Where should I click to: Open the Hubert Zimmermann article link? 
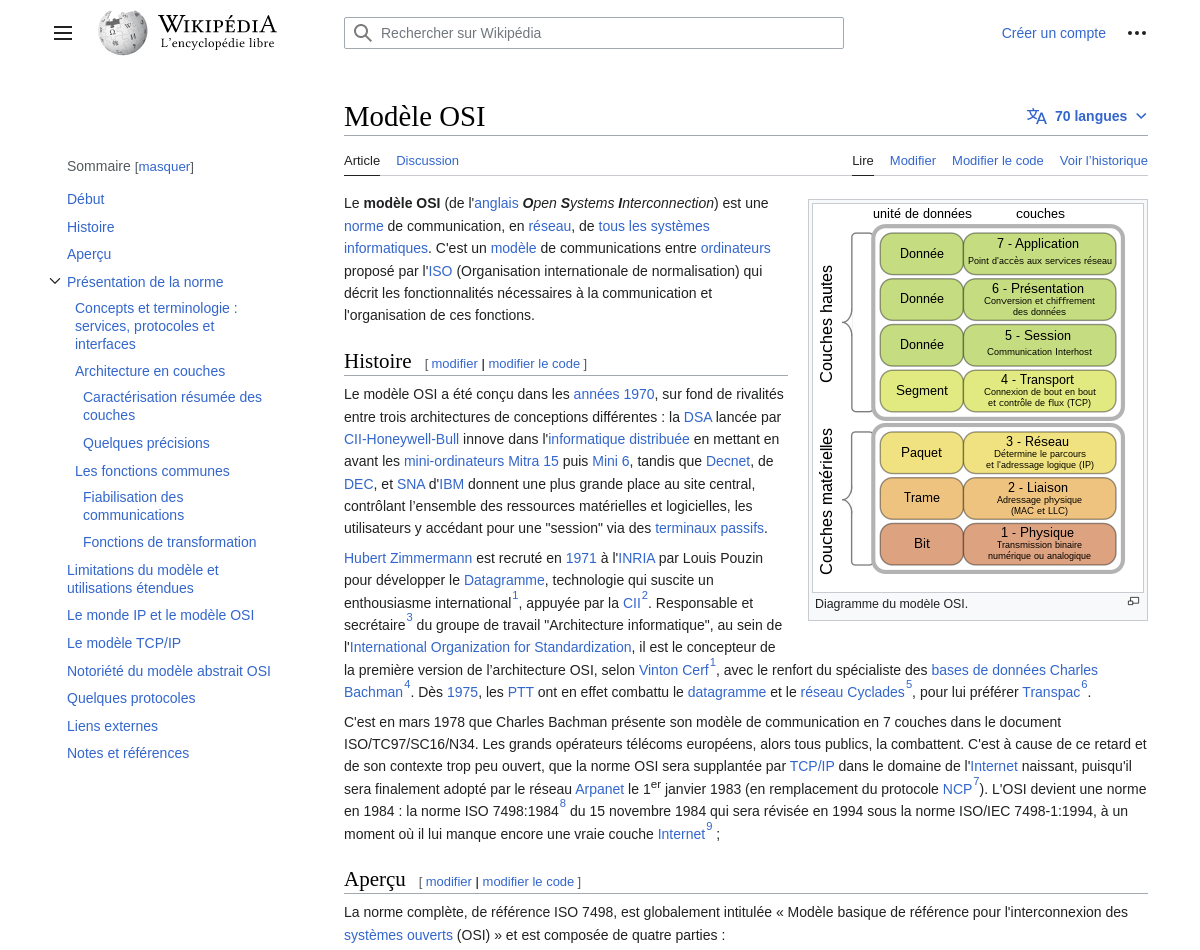(x=408, y=558)
